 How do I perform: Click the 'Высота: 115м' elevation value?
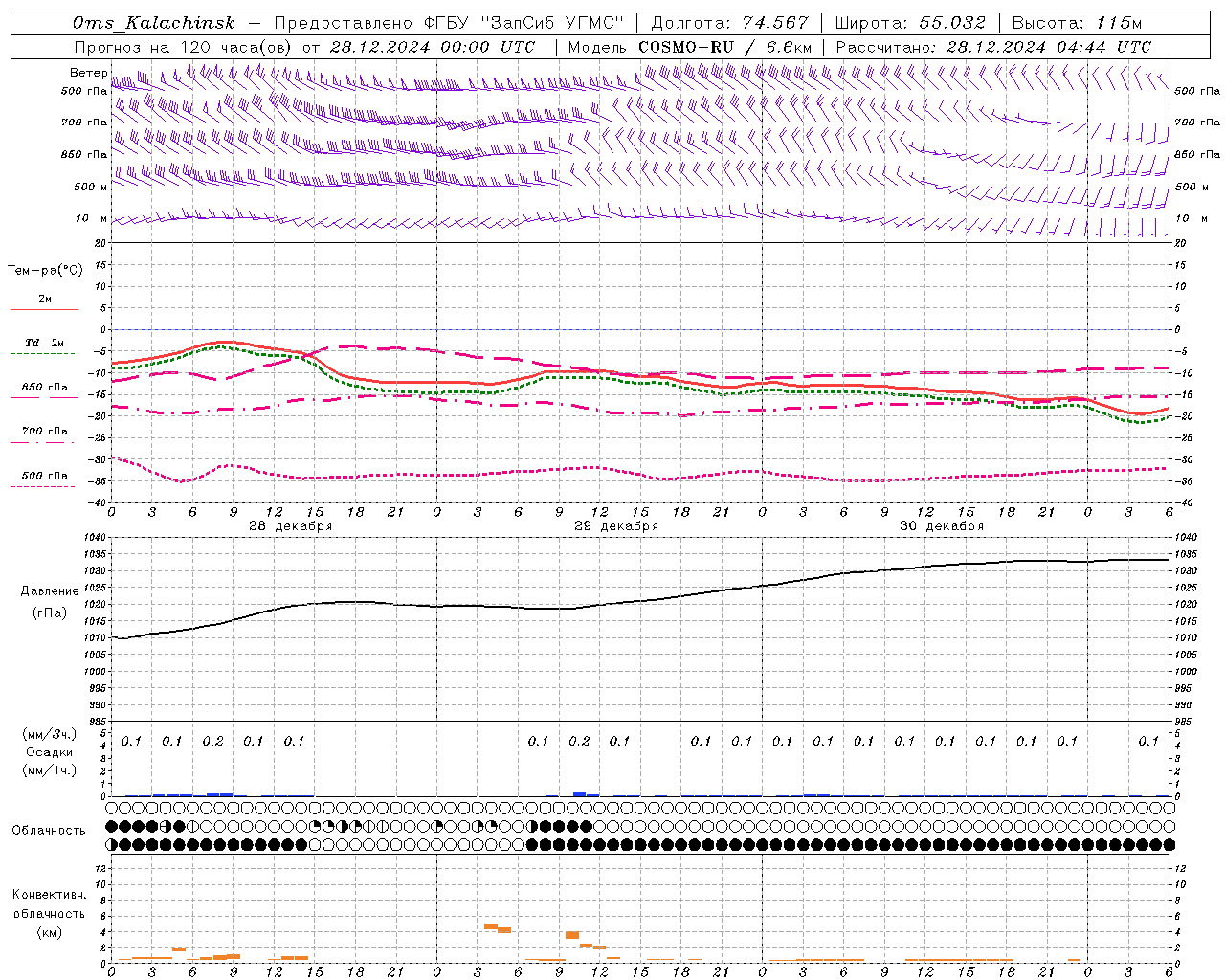pos(1077,23)
